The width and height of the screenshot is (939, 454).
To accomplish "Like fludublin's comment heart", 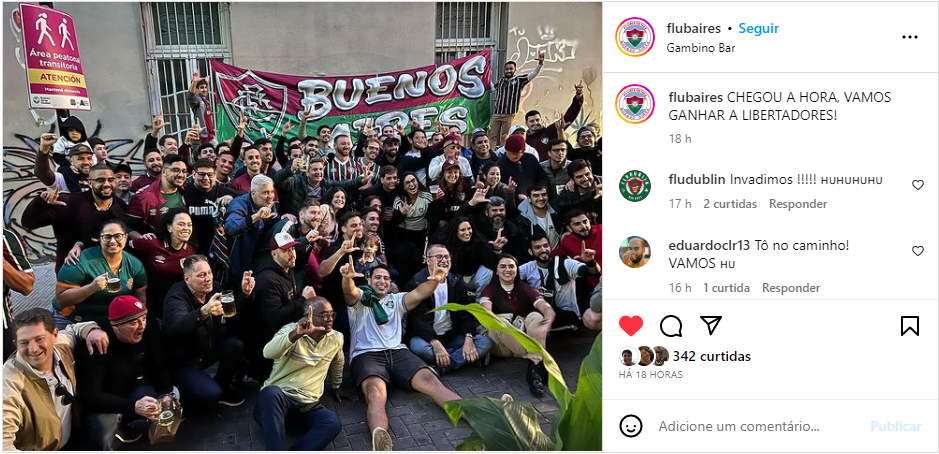I will tap(917, 185).
